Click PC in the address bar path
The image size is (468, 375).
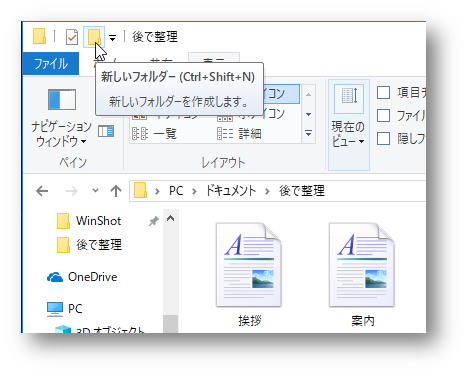[x=176, y=191]
